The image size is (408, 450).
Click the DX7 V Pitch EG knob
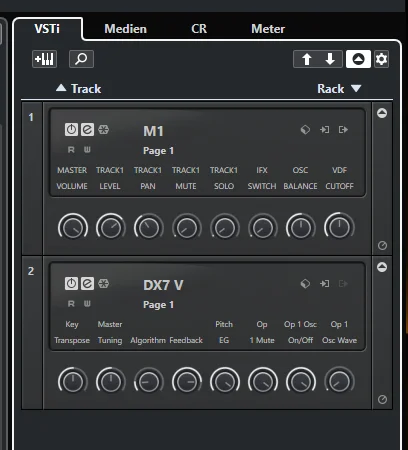tap(225, 382)
